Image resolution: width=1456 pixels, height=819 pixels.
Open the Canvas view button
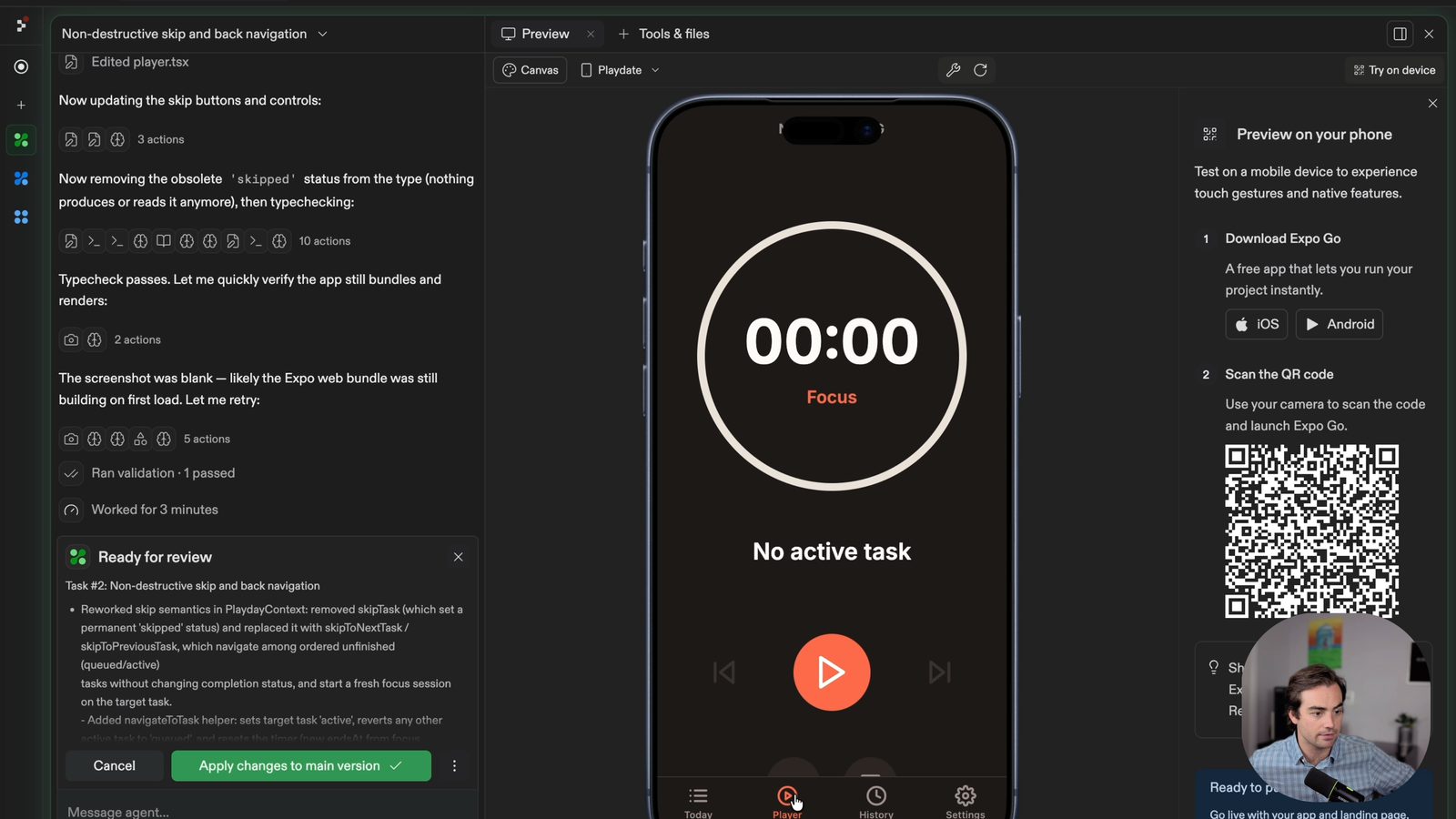tap(531, 70)
